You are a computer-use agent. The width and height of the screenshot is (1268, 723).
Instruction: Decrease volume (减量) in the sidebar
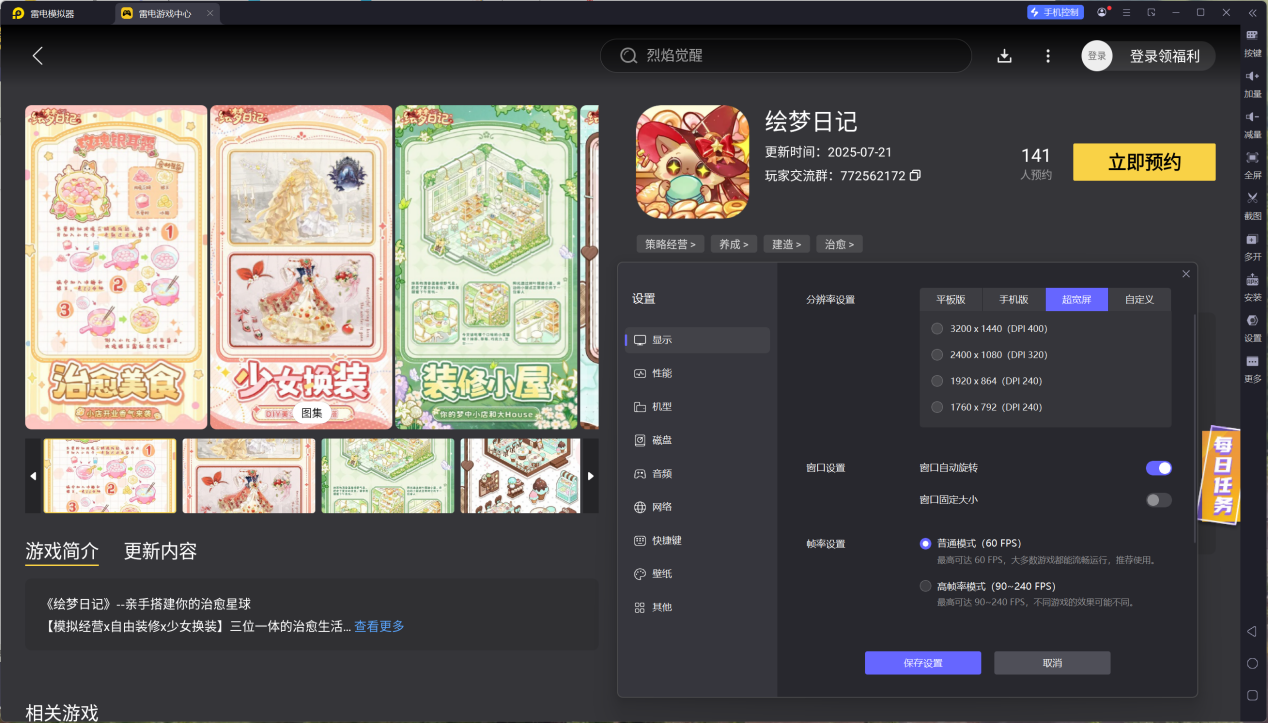(1252, 125)
